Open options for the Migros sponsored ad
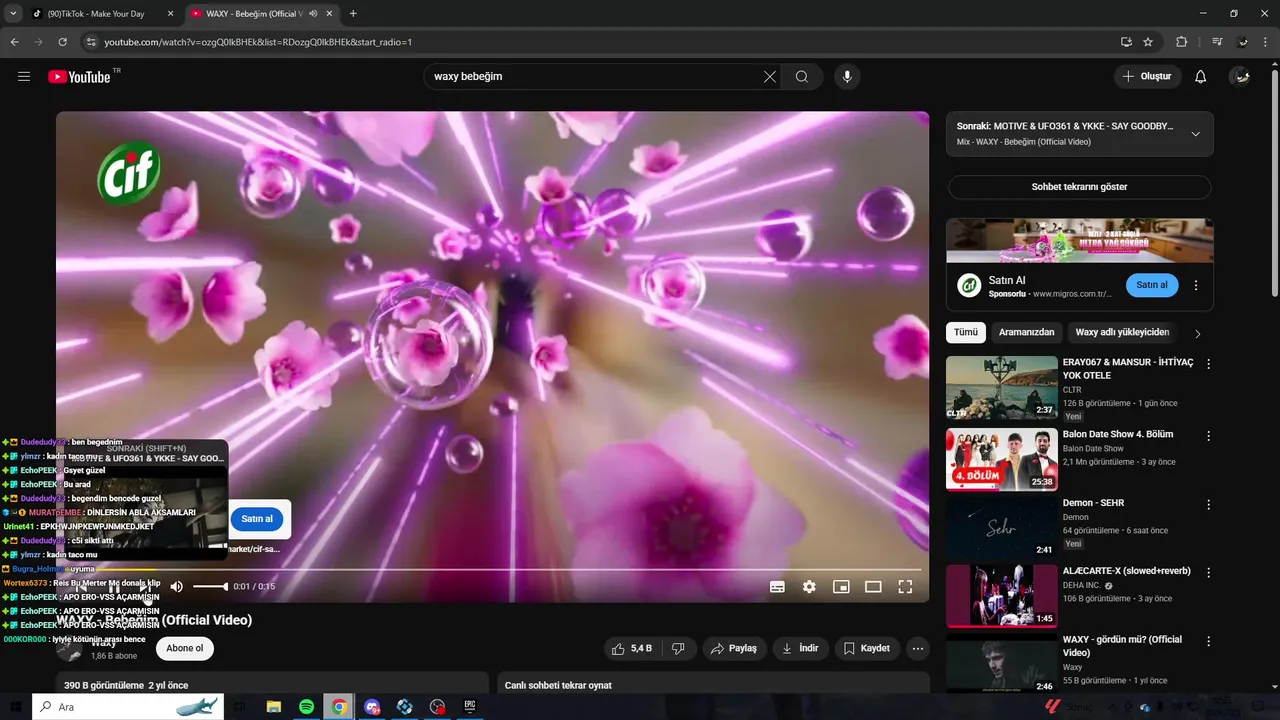Viewport: 1280px width, 720px height. [x=1195, y=285]
